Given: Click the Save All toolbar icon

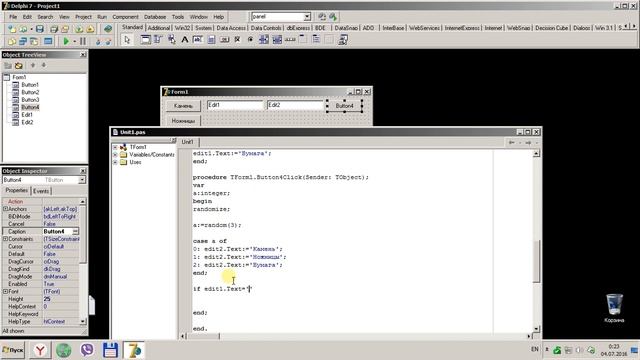Looking at the screenshot, I should point(53,29).
